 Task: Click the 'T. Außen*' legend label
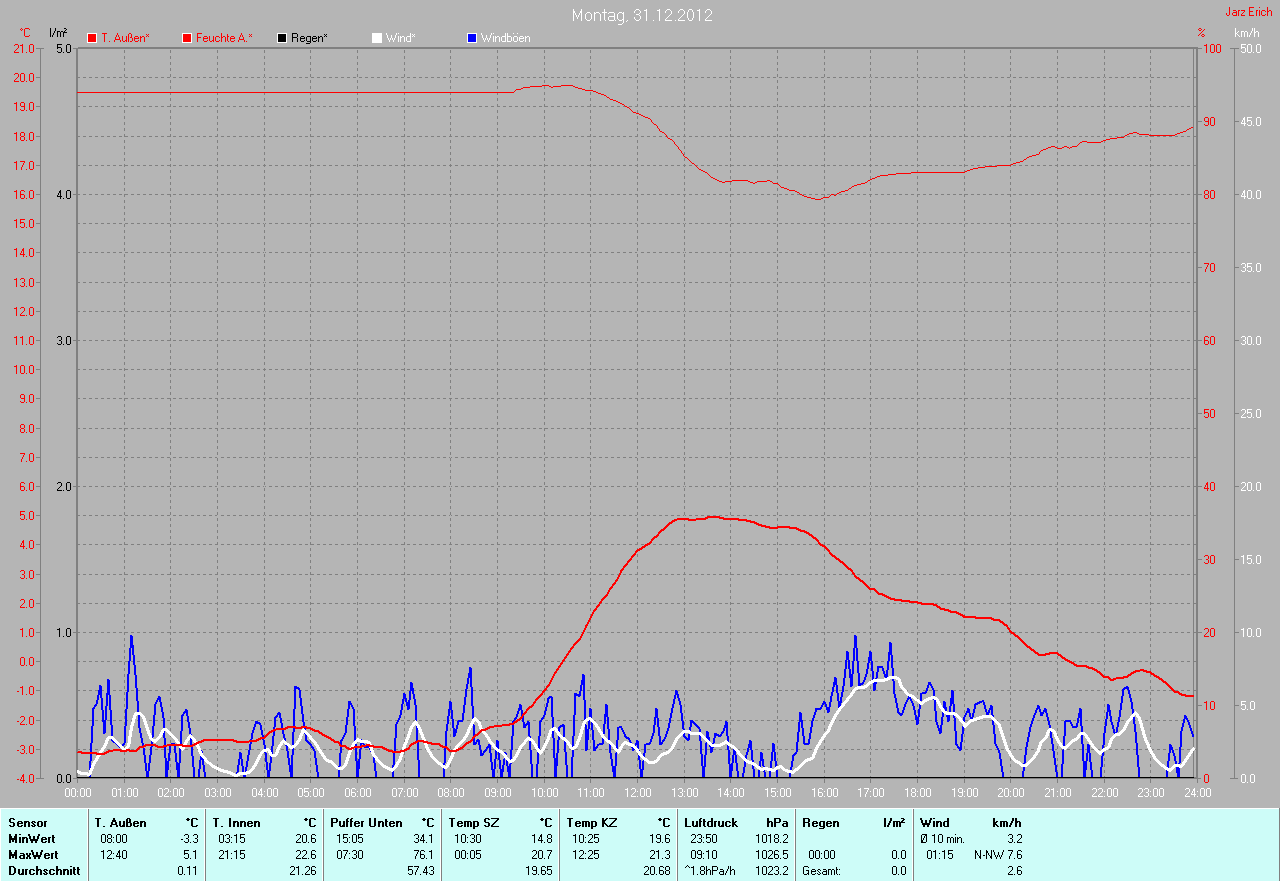coord(126,38)
